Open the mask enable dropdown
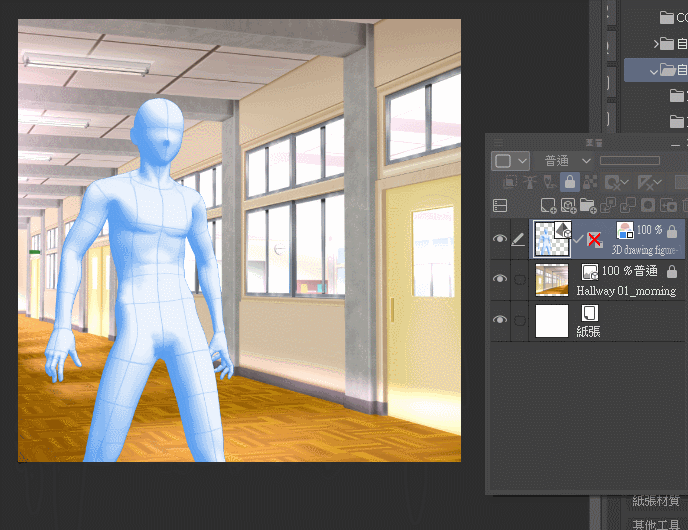 tap(616, 182)
